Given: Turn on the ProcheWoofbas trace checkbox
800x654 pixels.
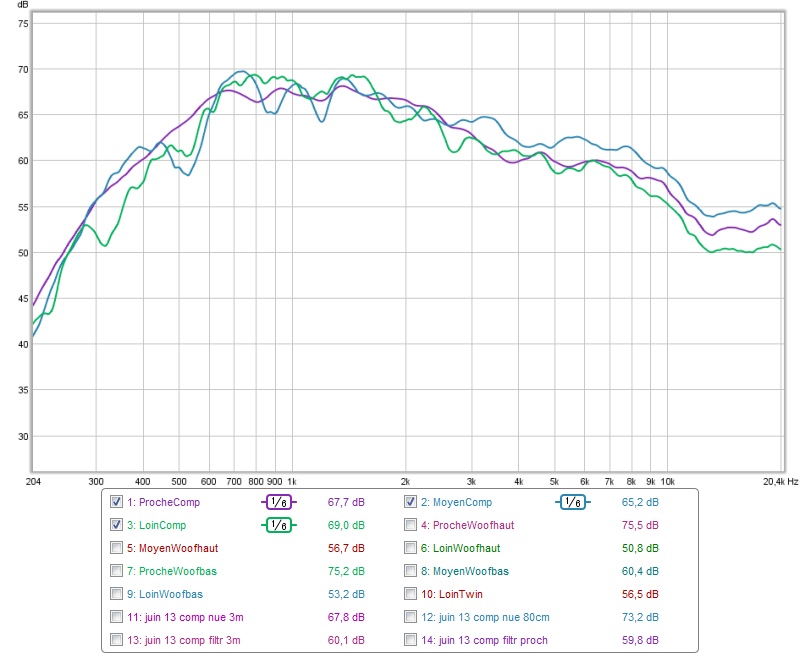Looking at the screenshot, I should pos(117,571).
